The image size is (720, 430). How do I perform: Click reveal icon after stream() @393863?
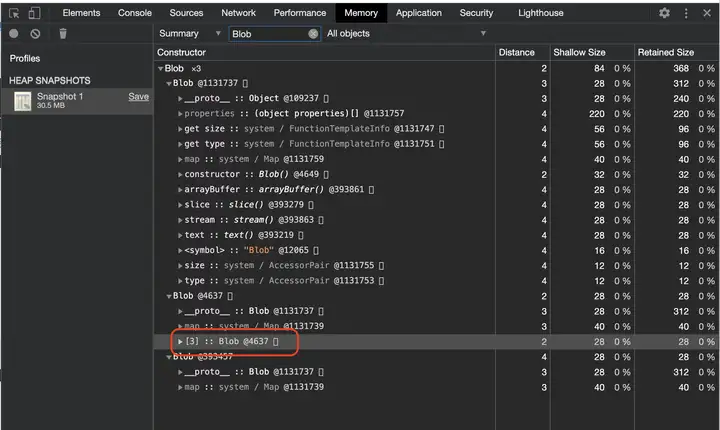[321, 220]
